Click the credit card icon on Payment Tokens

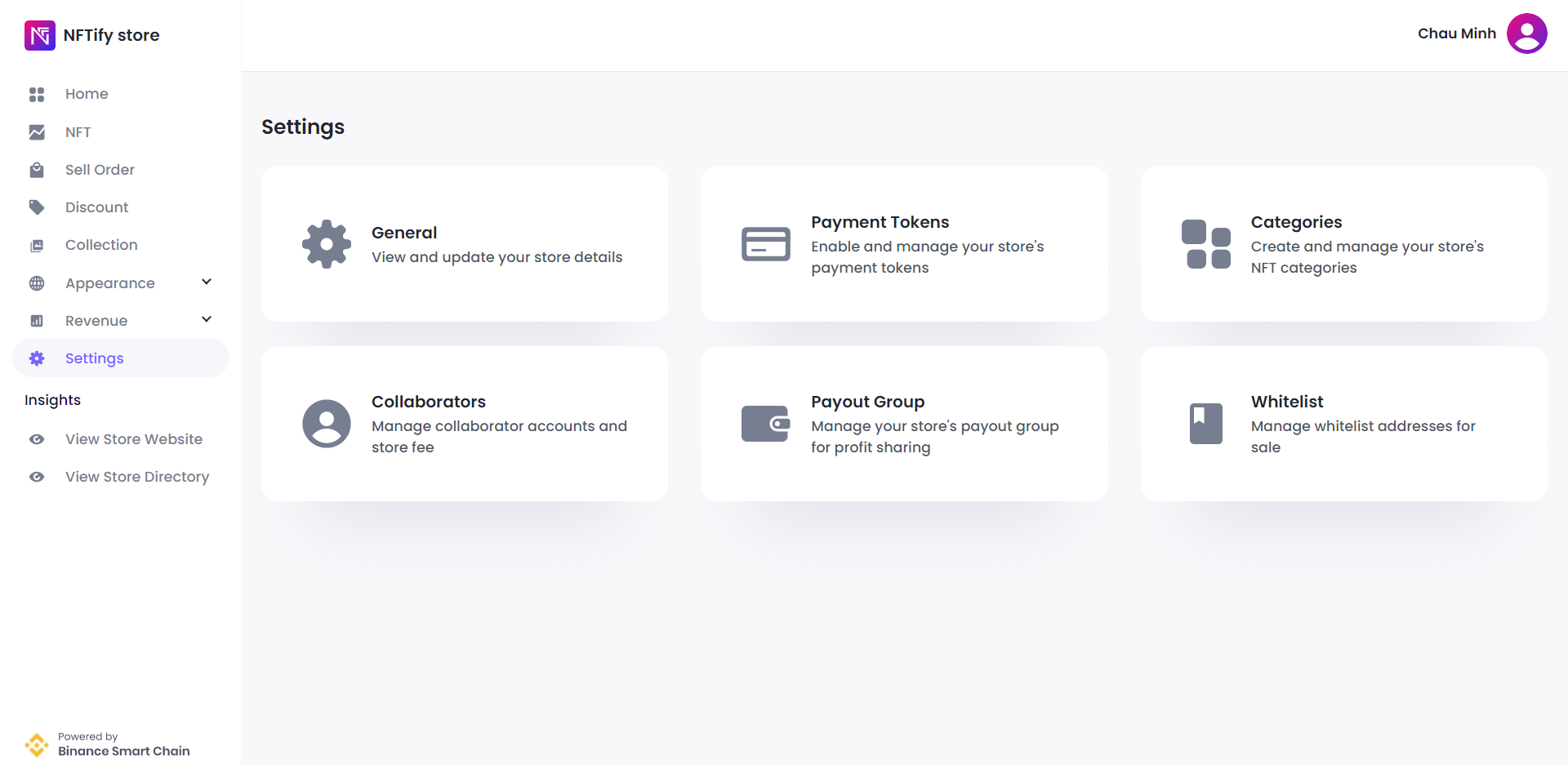click(x=766, y=244)
